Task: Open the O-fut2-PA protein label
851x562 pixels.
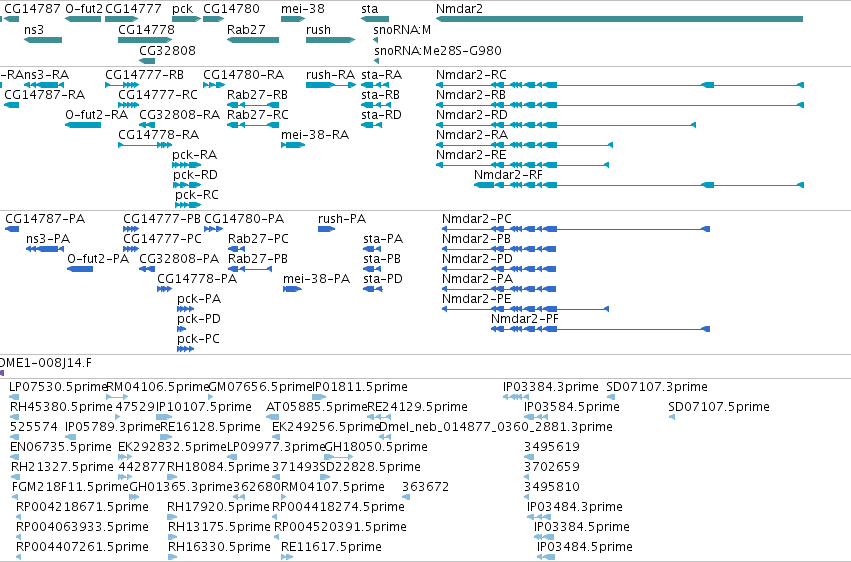Action: pos(98,259)
